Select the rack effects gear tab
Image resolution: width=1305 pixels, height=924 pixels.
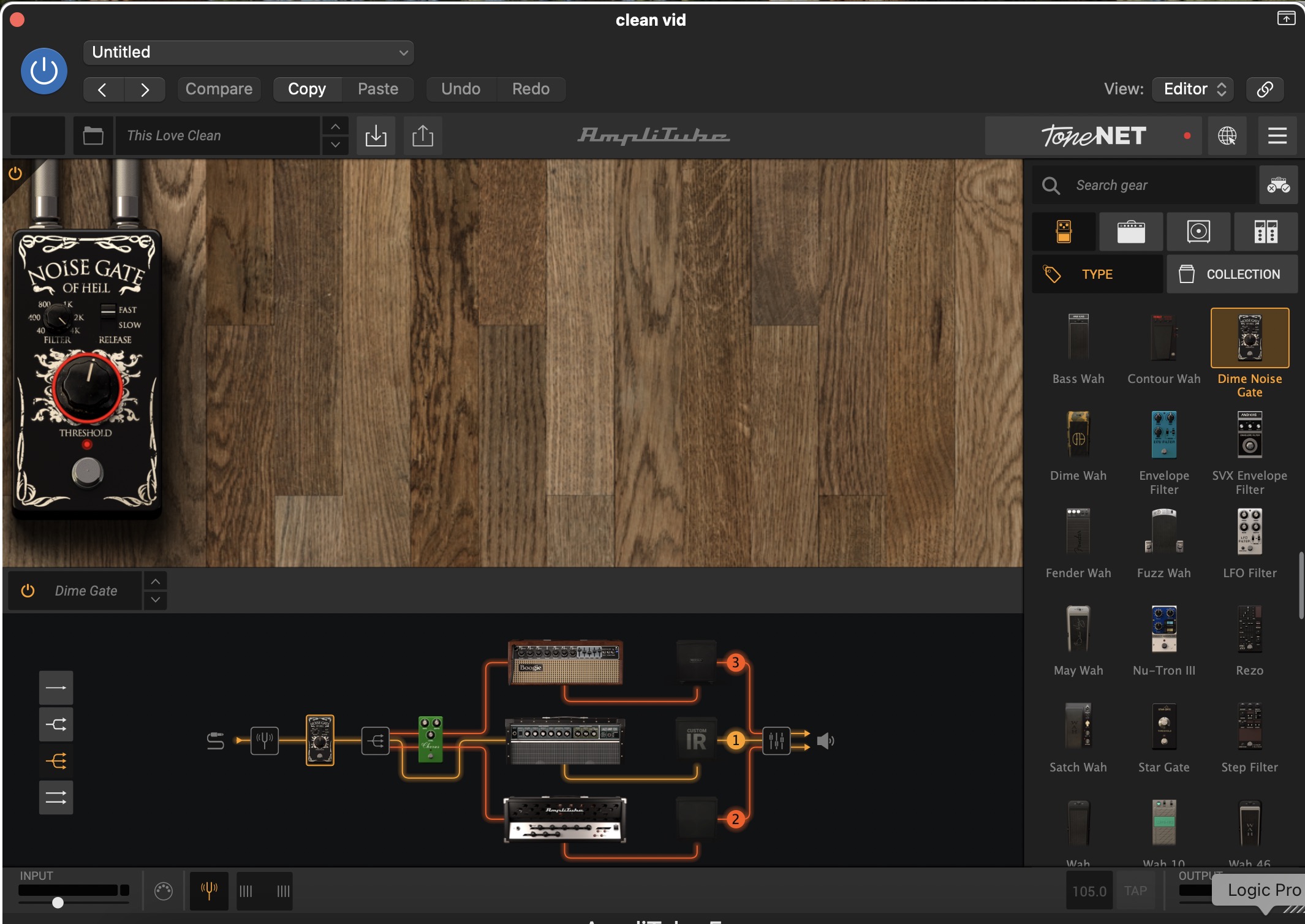point(1266,232)
